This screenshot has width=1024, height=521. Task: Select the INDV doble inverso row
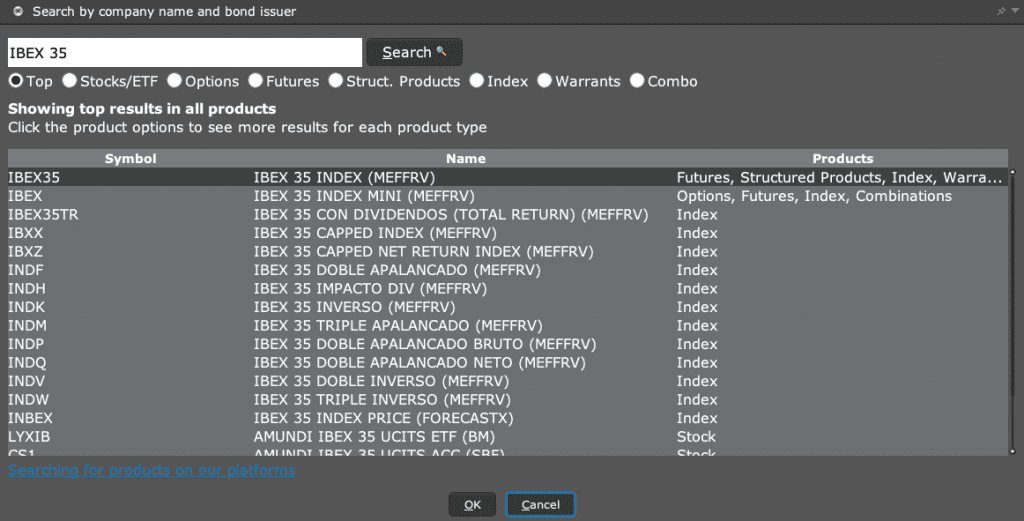508,381
